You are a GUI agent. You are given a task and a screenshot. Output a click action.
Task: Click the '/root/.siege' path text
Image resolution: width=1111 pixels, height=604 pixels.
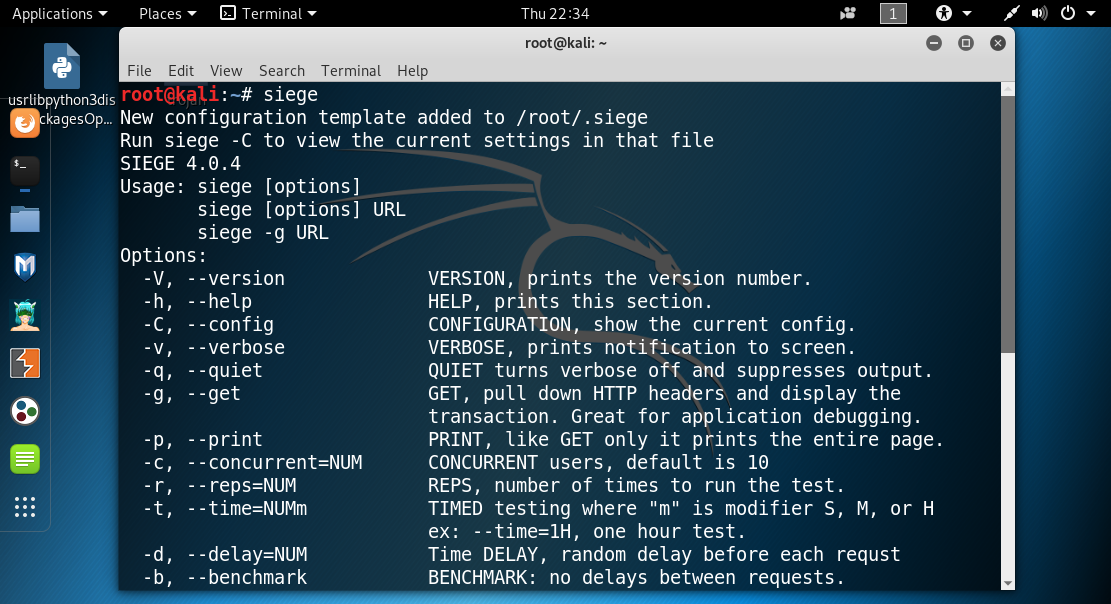[582, 118]
